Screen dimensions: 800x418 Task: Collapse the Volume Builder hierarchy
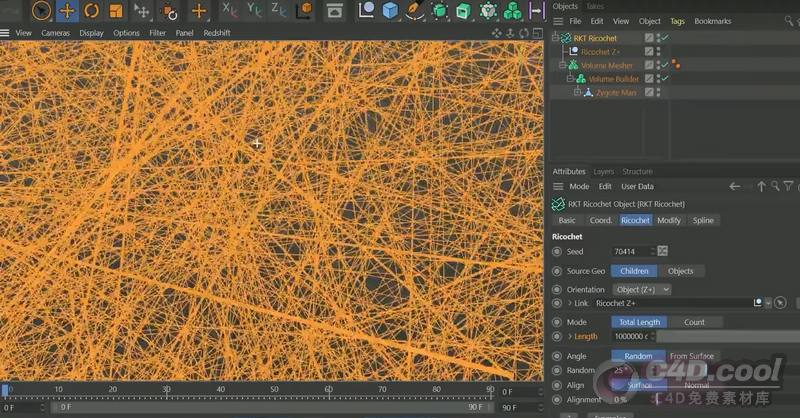pyautogui.click(x=570, y=79)
